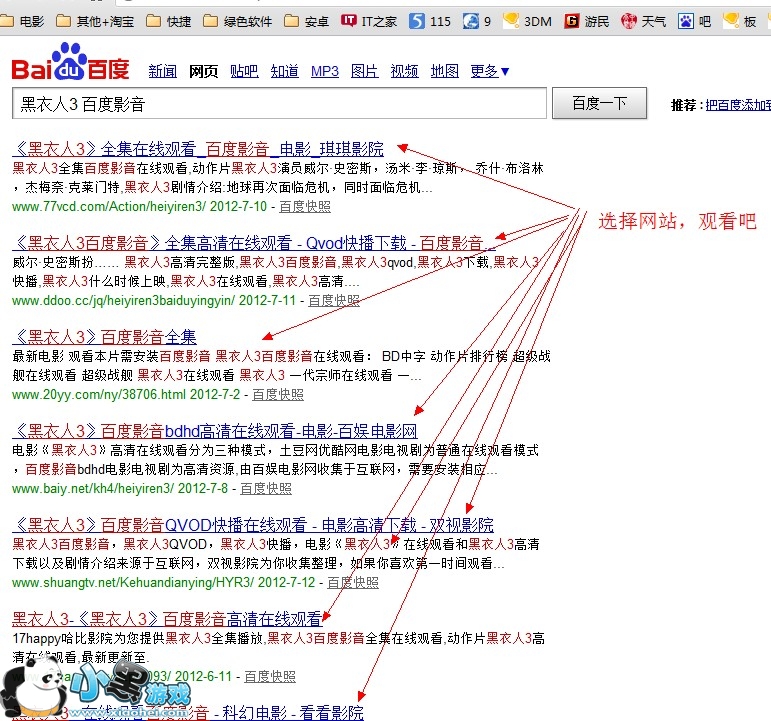This screenshot has width=771, height=721.
Task: Open result bdhd高清在线观看 百娱电影网
Action: point(215,431)
